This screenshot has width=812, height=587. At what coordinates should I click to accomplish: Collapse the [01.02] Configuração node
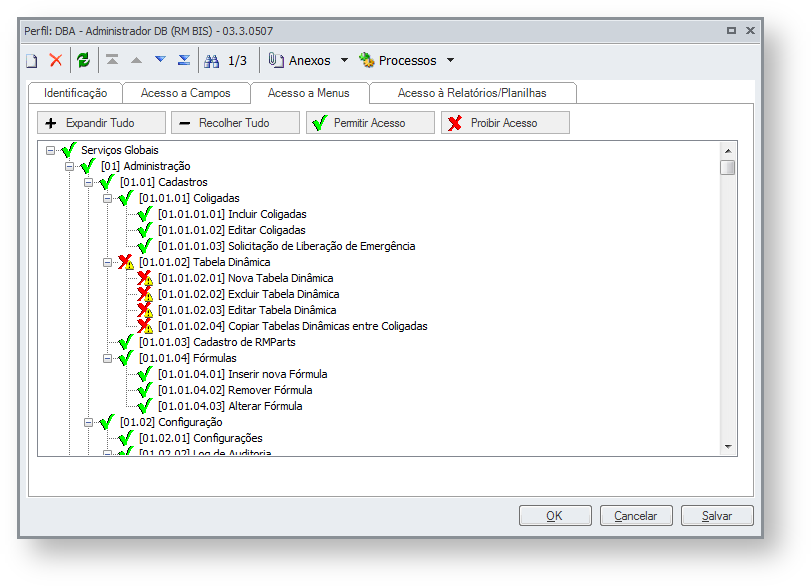[x=89, y=423]
